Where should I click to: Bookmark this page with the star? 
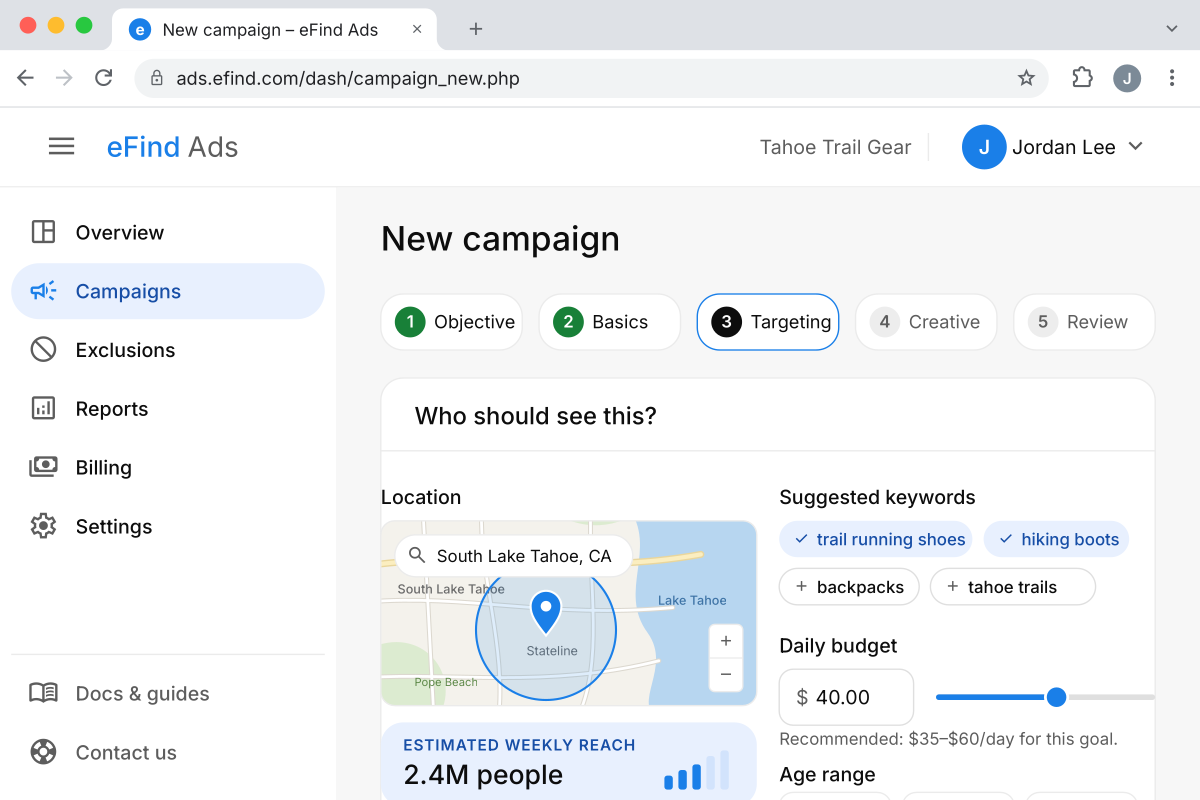click(1026, 78)
